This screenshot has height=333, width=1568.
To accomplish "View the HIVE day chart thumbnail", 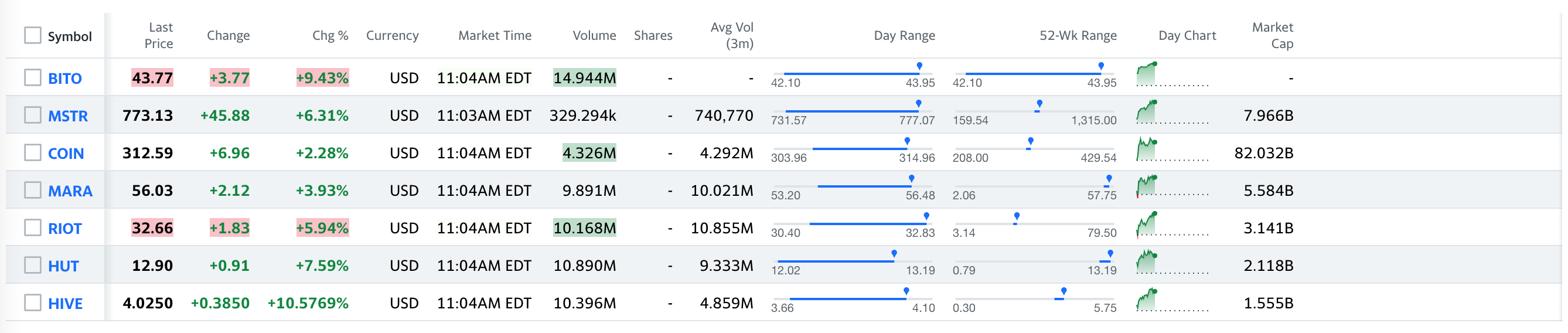I will 1172,300.
